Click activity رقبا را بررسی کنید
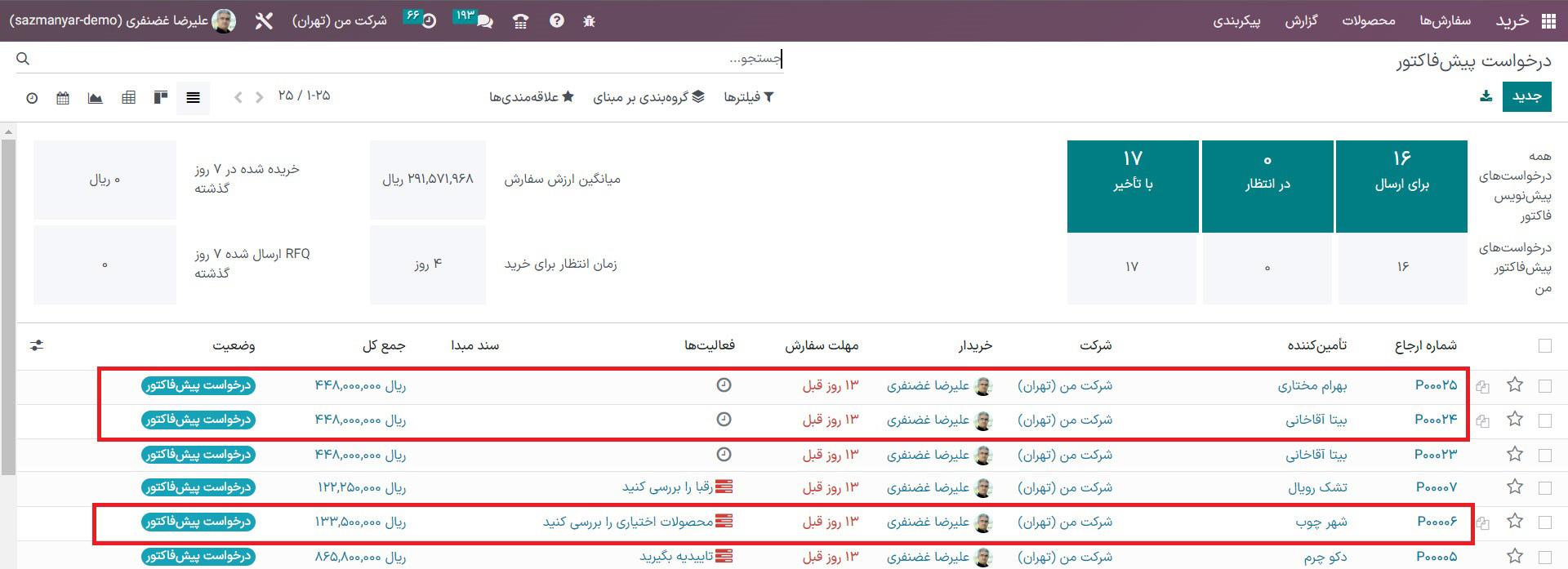Screen dimensions: 1568x569 [x=678, y=487]
